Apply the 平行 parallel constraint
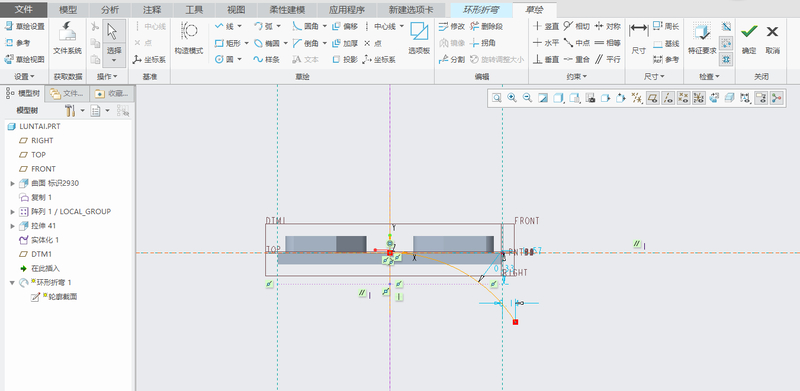The image size is (800, 391). [608, 59]
